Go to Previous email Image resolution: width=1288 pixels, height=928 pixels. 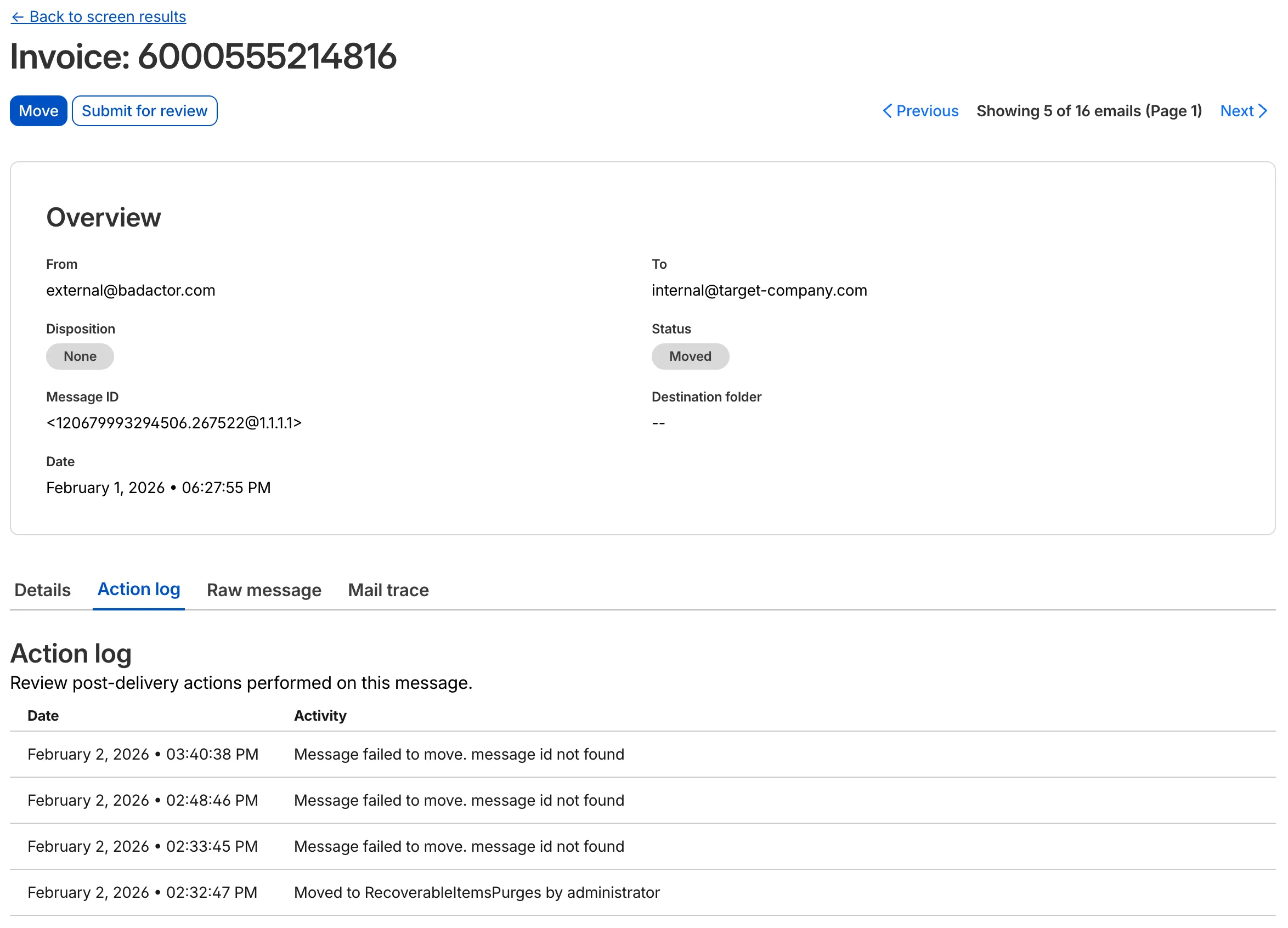tap(927, 111)
